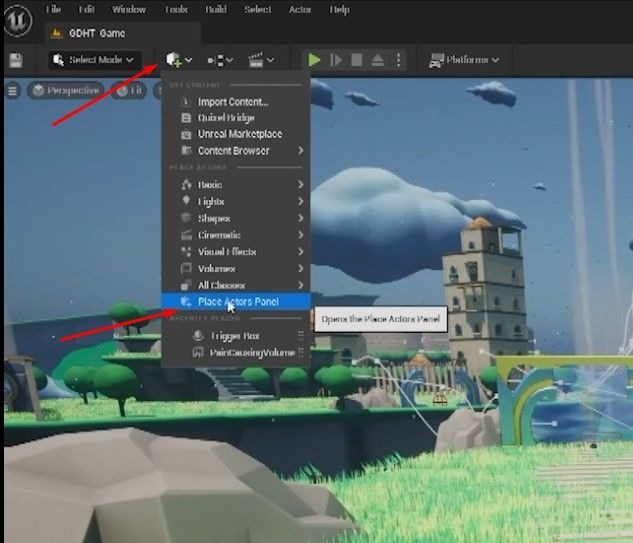Open the Platforms dropdown
633x543 pixels.
[464, 60]
